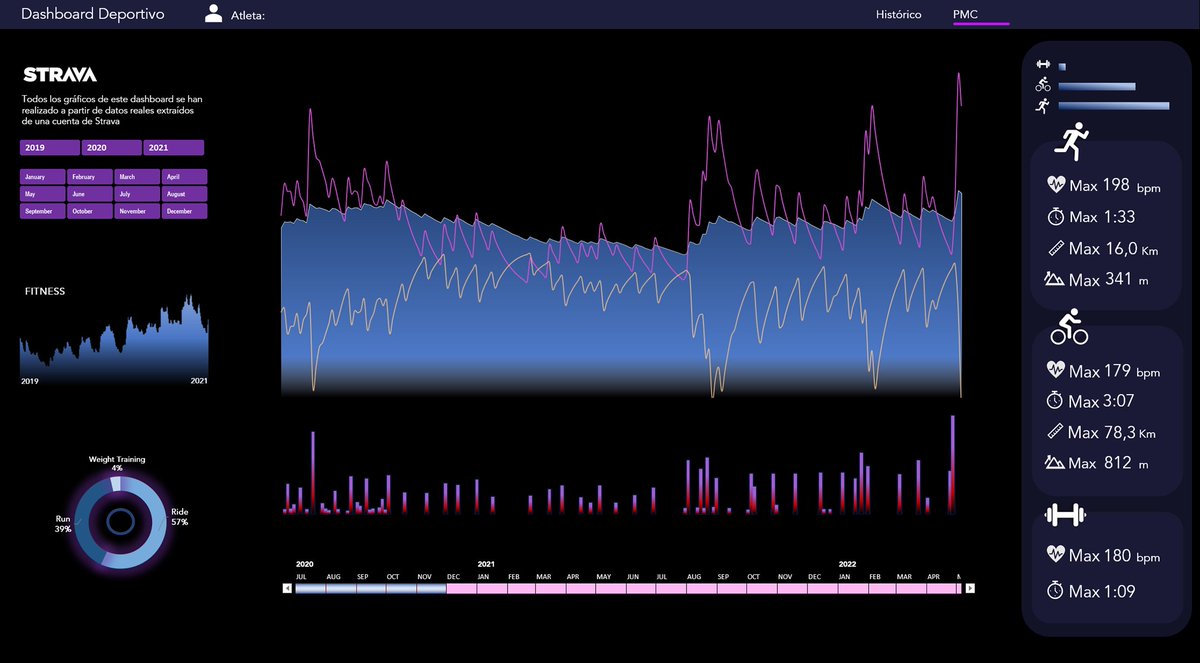Click heart rate icon next to Max 198 bpm
This screenshot has width=1200, height=663.
[x=1056, y=184]
